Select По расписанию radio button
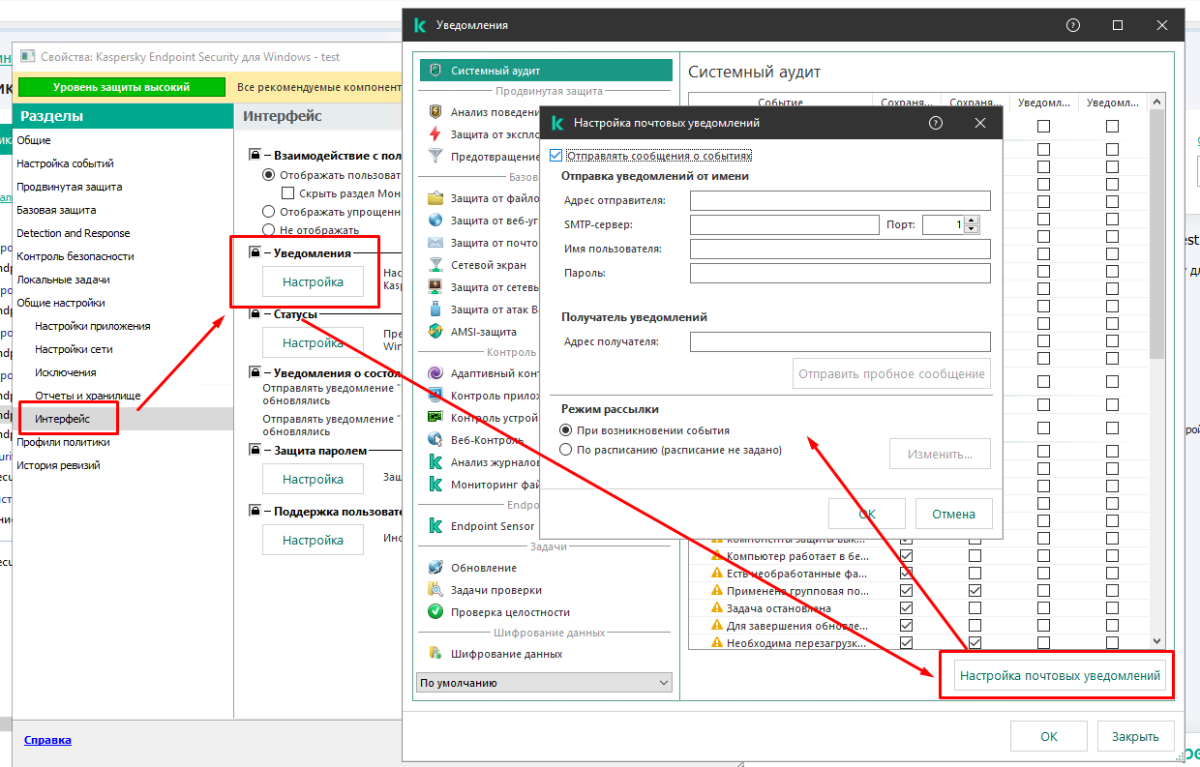Viewport: 1200px width, 767px height. pos(567,450)
